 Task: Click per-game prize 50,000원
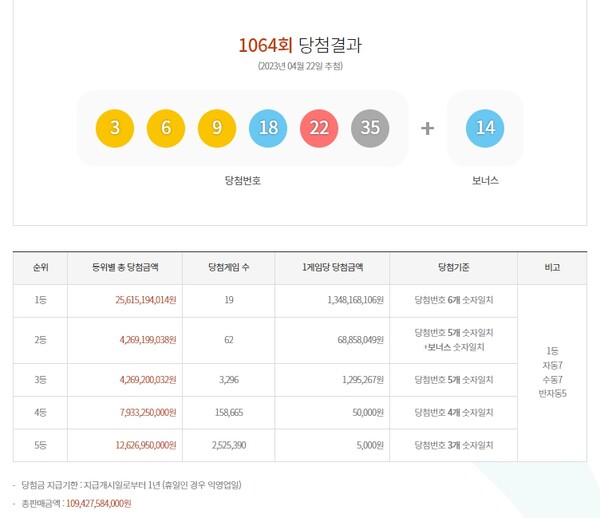368,412
